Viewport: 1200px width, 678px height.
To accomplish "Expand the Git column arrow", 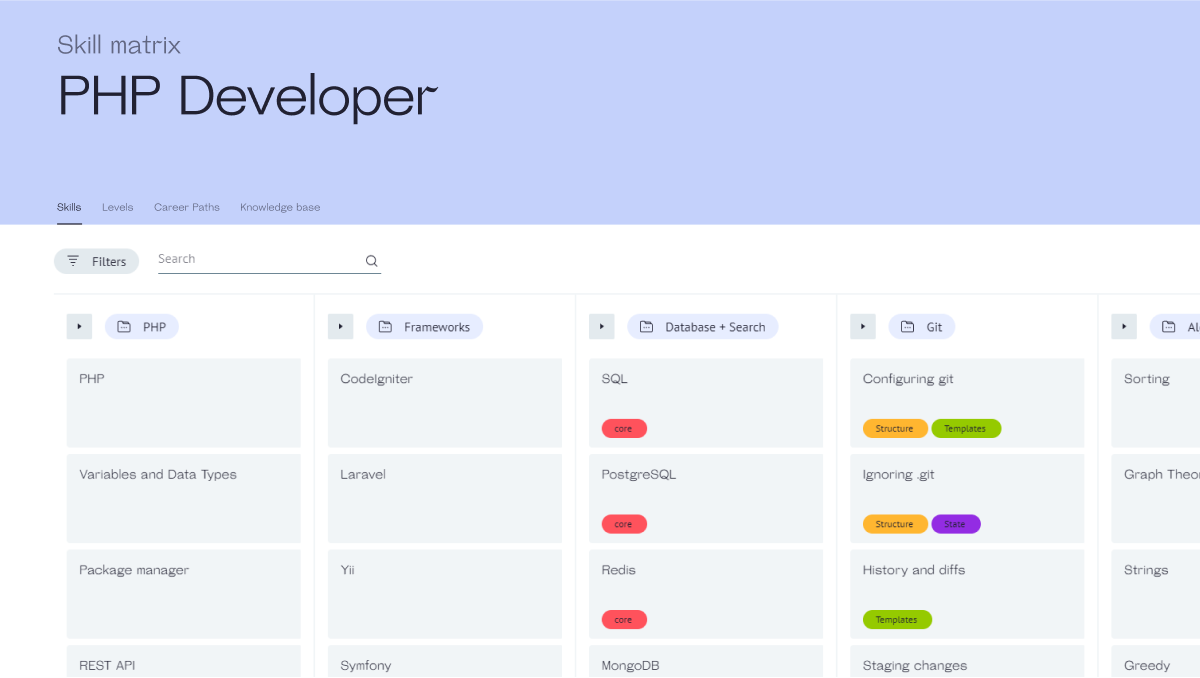I will pyautogui.click(x=862, y=327).
